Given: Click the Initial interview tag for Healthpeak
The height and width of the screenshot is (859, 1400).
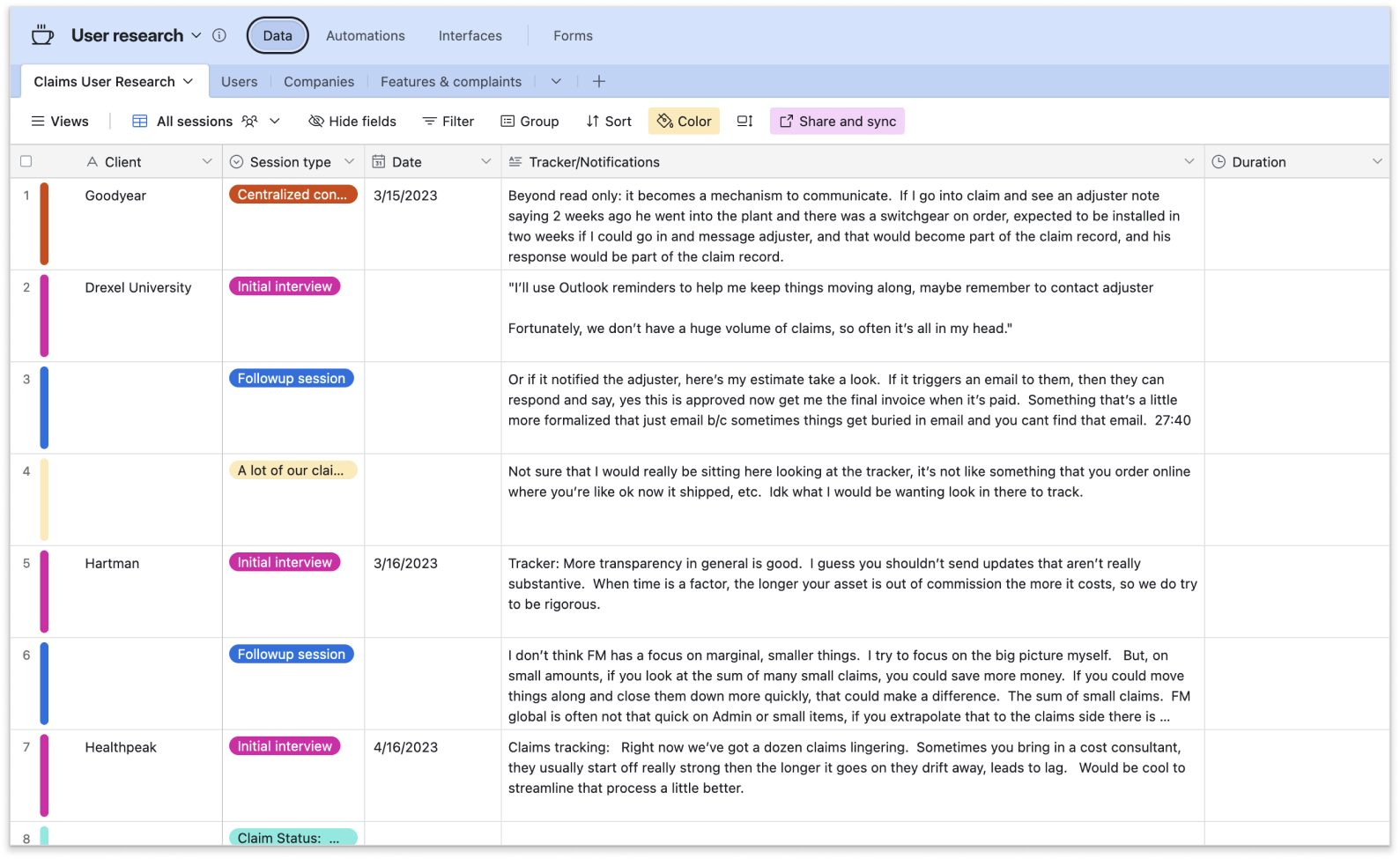Looking at the screenshot, I should click(x=285, y=746).
